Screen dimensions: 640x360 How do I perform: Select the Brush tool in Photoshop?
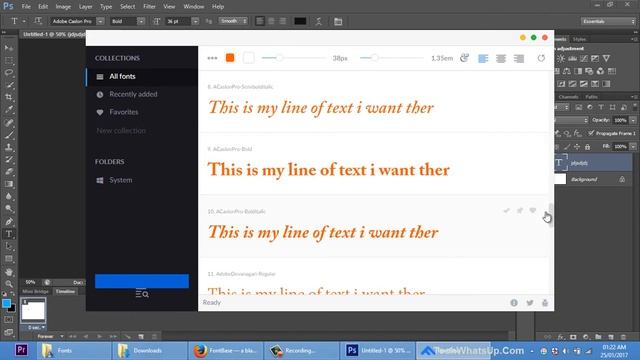pos(9,135)
